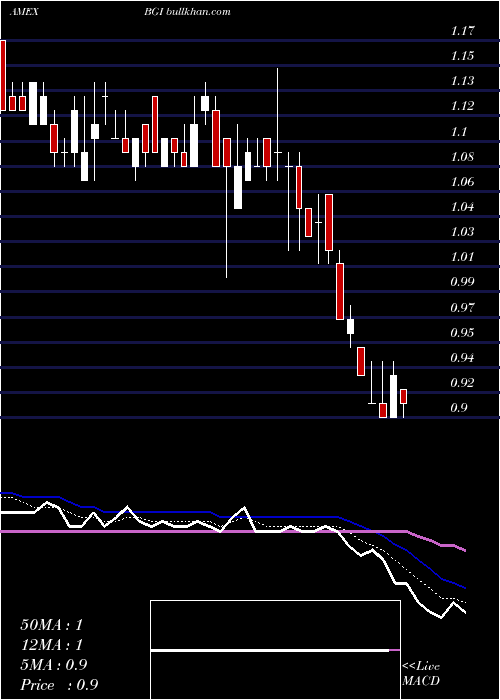Click the 50MA : 1 indicator text
500x700 pixels.
(51, 625)
